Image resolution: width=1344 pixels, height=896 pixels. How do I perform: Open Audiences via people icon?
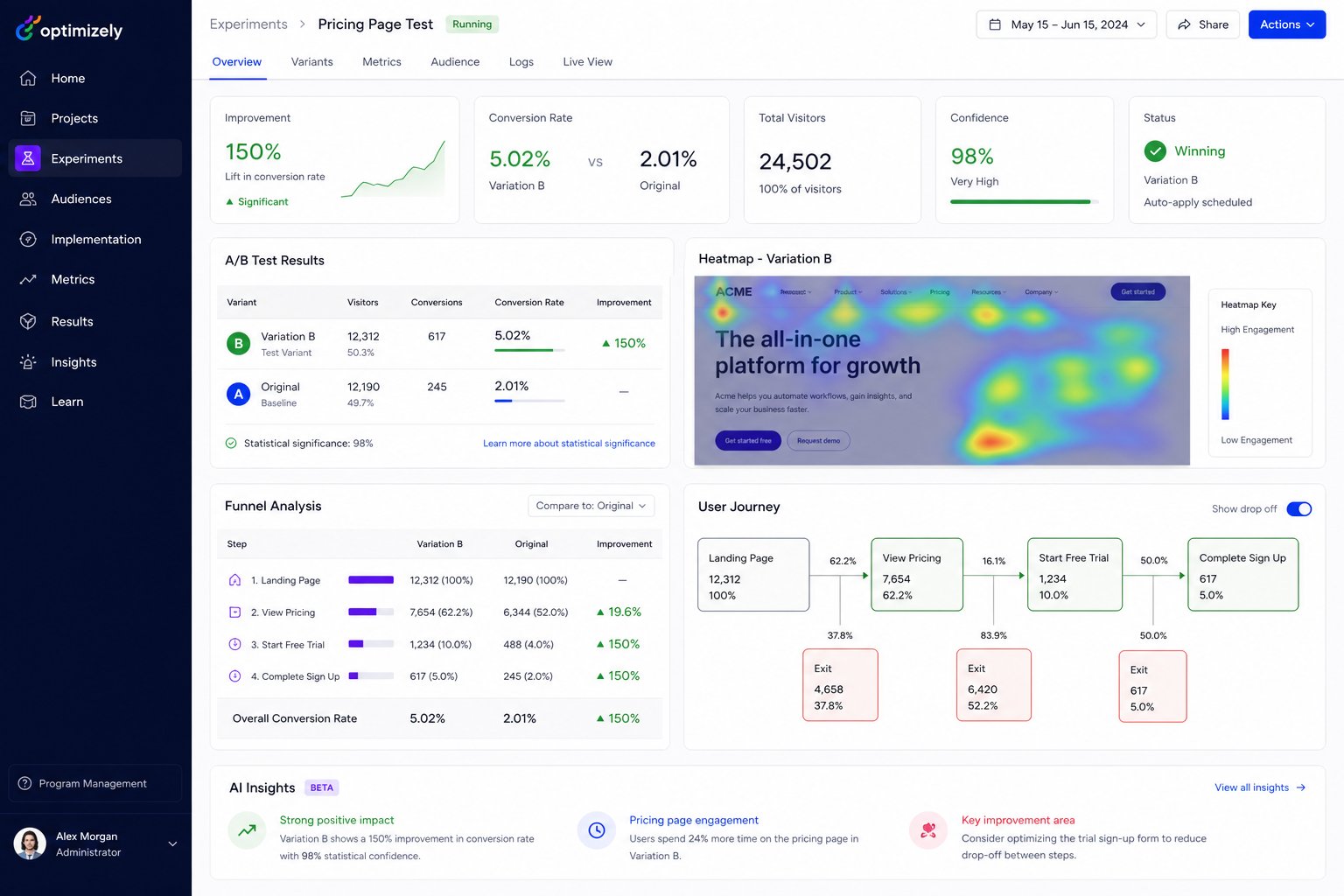(28, 199)
